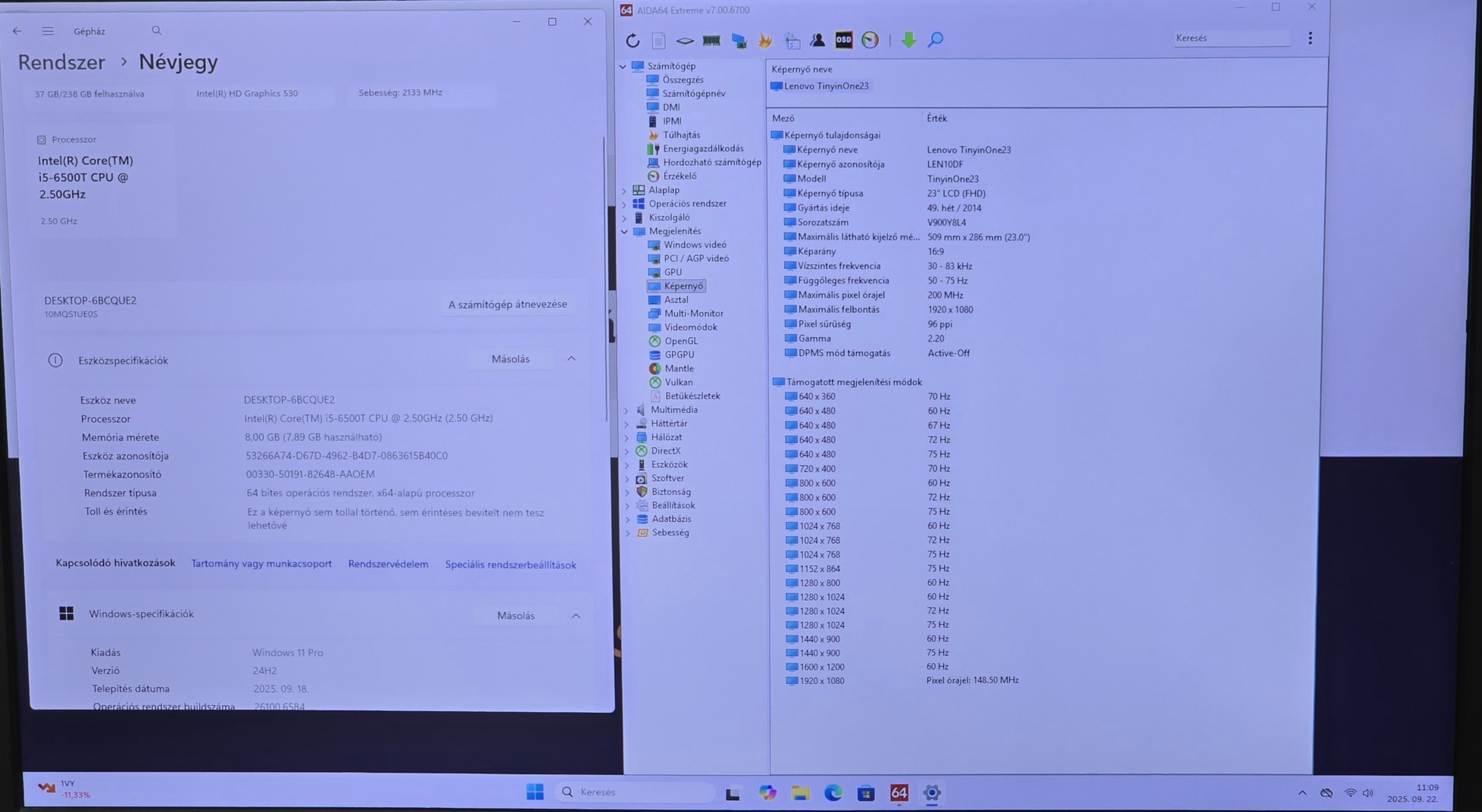The width and height of the screenshot is (1482, 812).
Task: Select DMI in the AIDA64 tree
Action: click(671, 107)
